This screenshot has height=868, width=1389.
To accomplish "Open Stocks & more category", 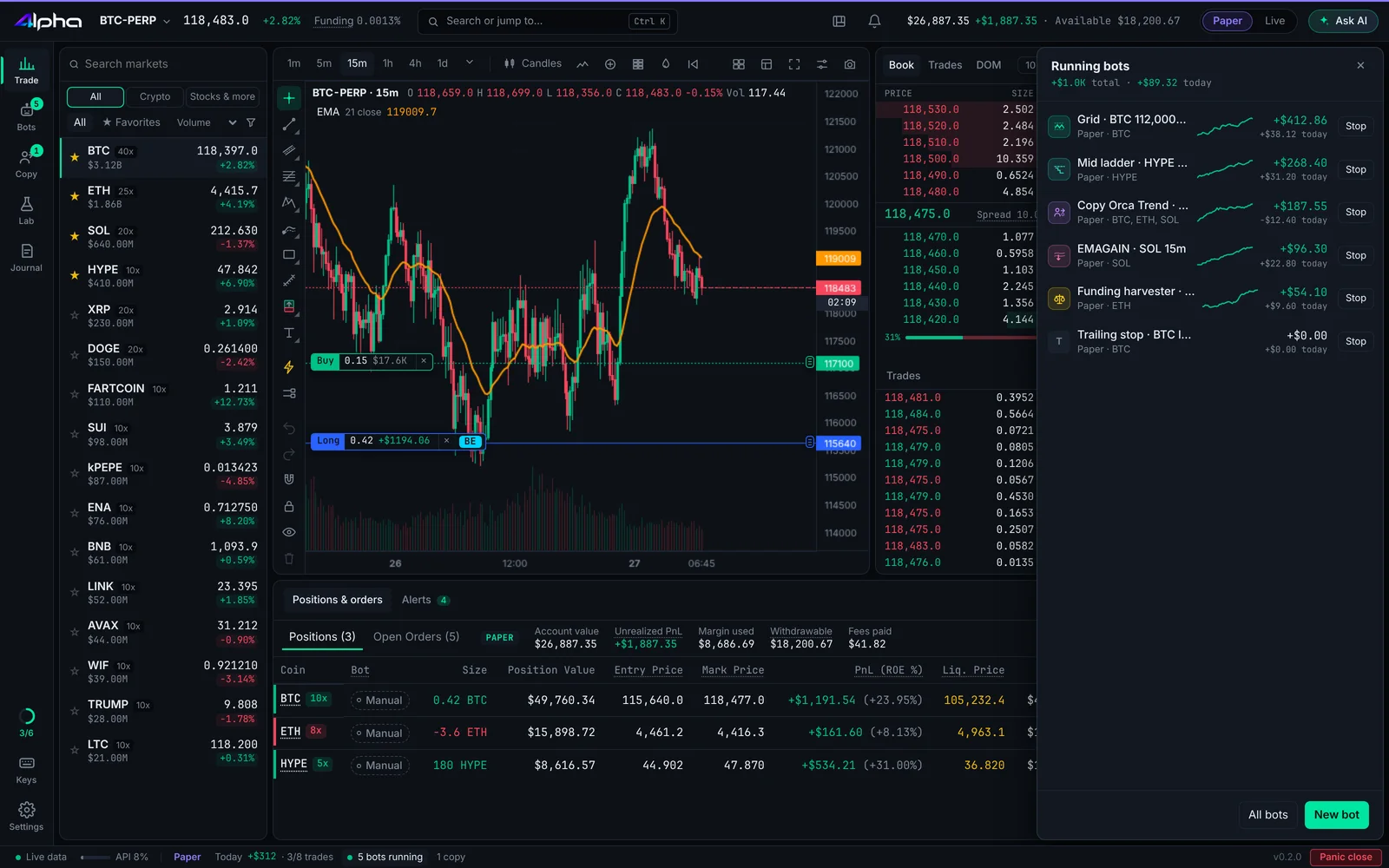I will (x=222, y=96).
